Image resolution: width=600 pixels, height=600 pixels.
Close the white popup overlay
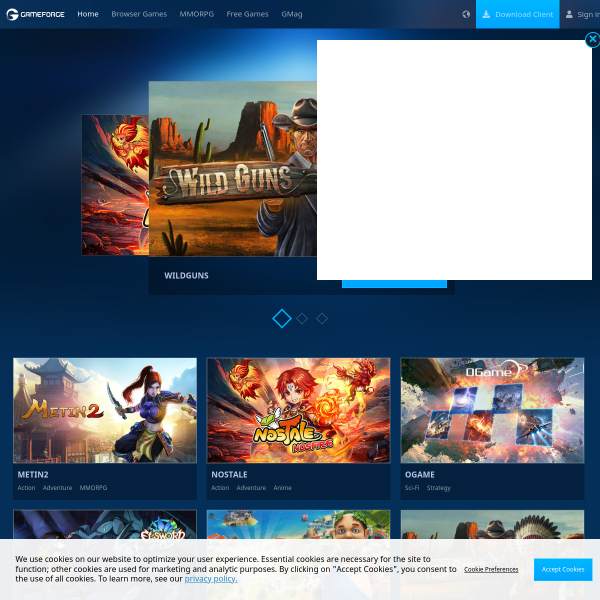click(x=592, y=39)
